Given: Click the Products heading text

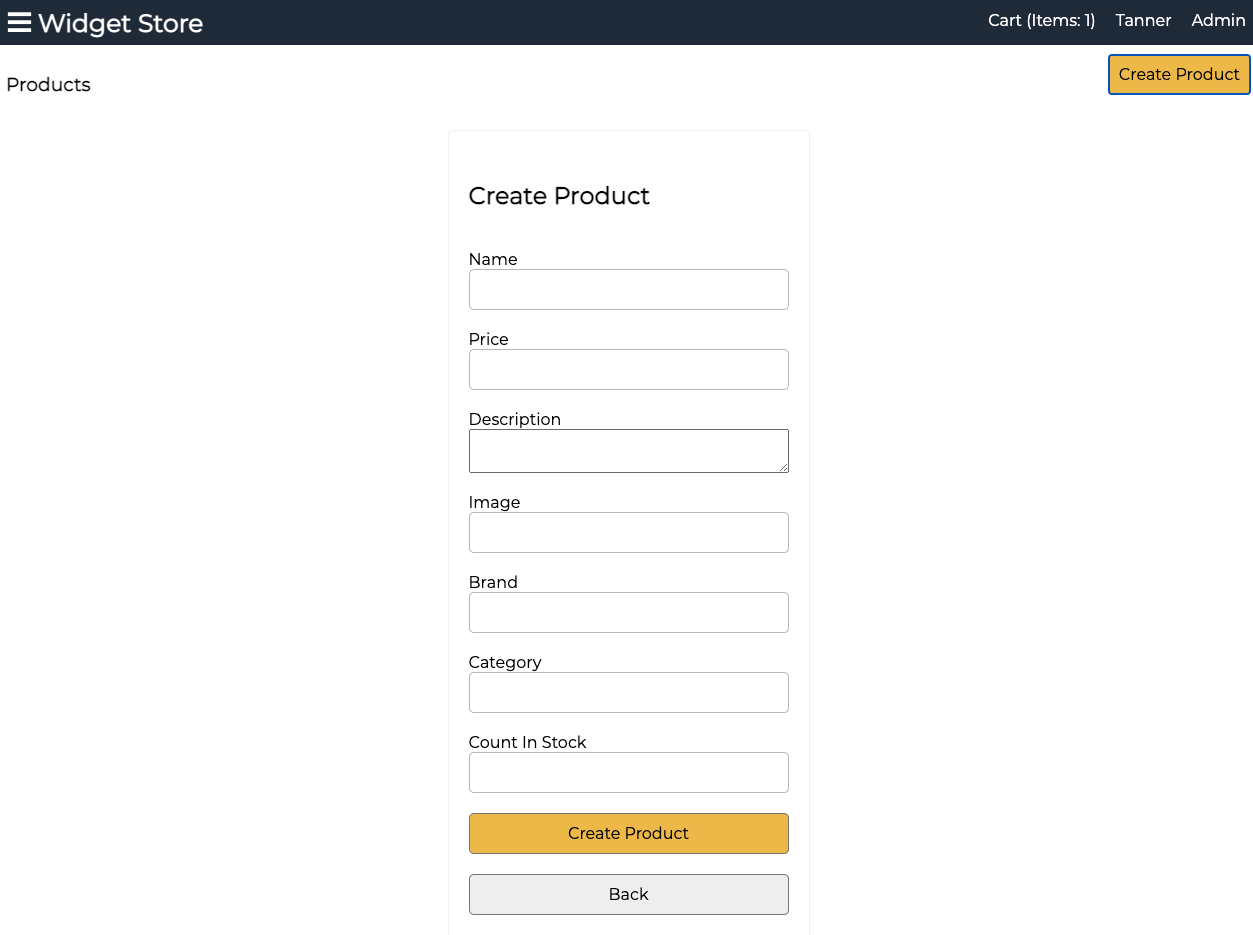Looking at the screenshot, I should 48,85.
